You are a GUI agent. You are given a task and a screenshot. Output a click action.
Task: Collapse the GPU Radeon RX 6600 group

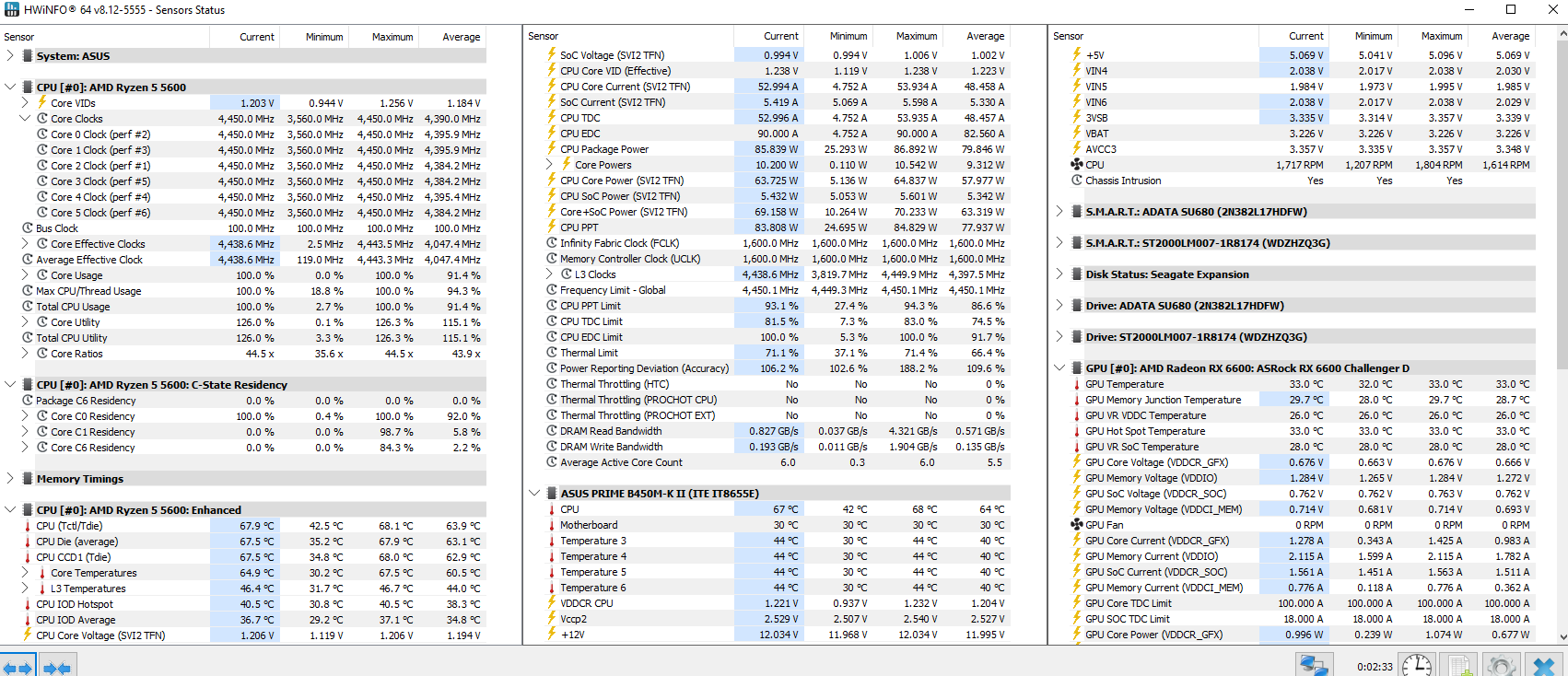(1059, 368)
